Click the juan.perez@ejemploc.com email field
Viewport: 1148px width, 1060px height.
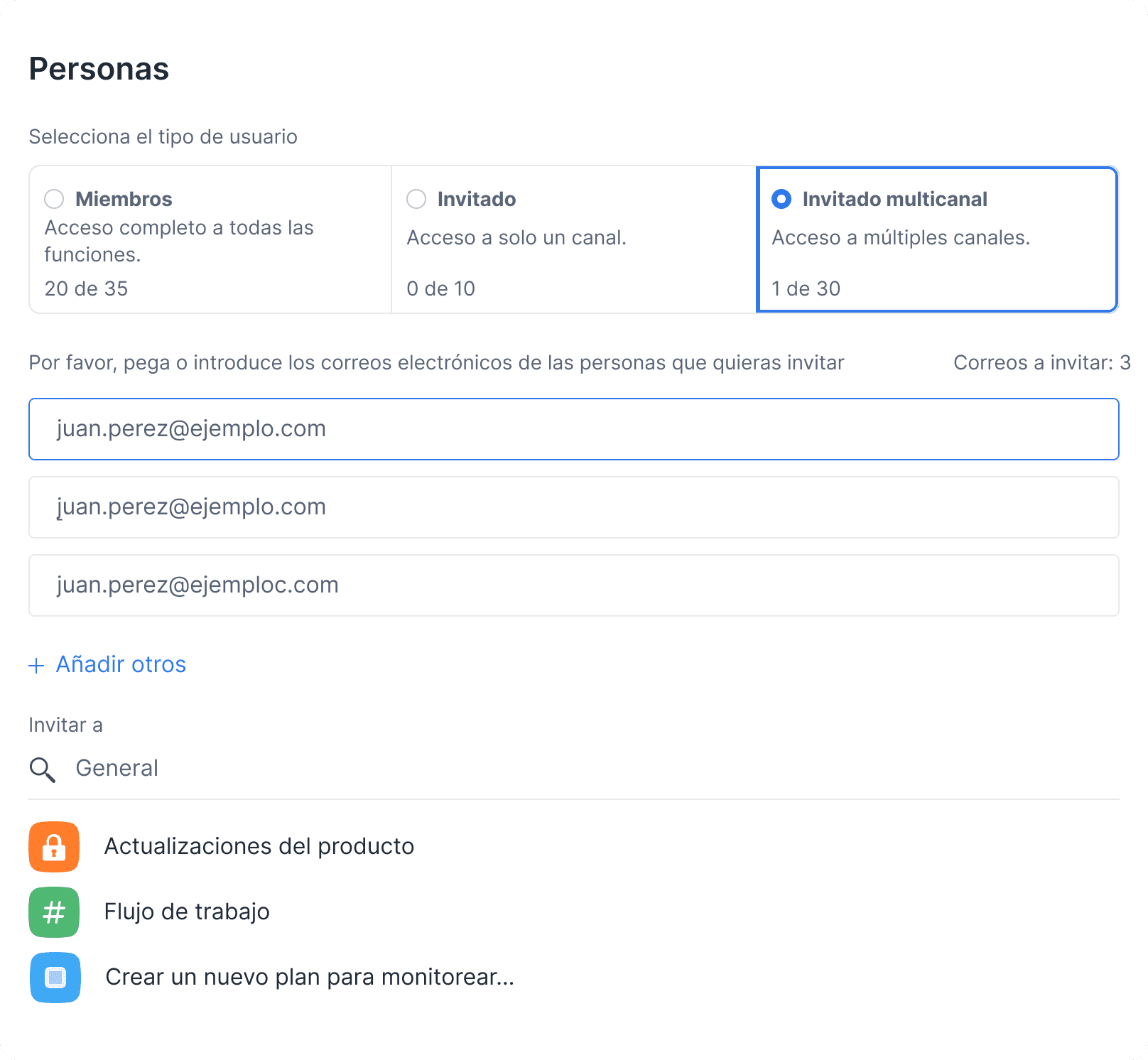click(573, 585)
